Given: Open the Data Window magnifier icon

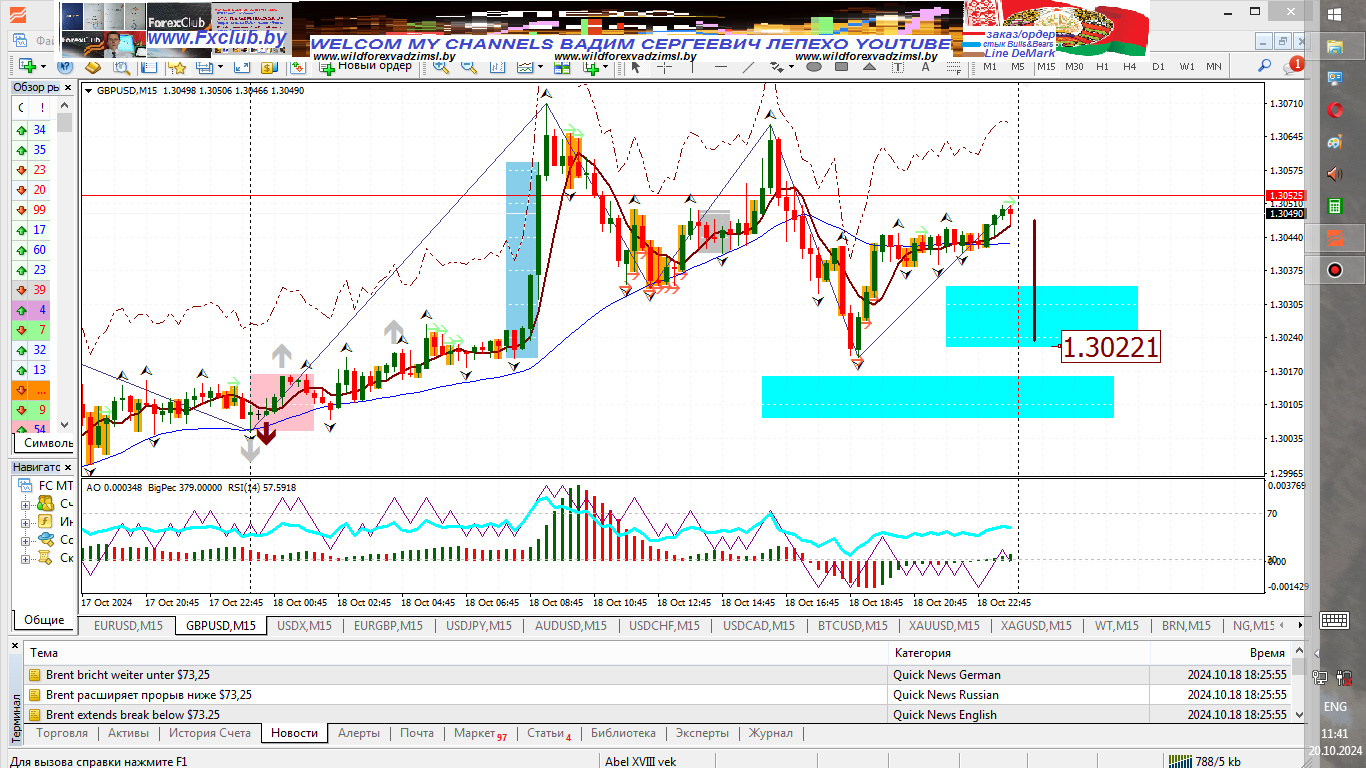Looking at the screenshot, I should (121, 66).
